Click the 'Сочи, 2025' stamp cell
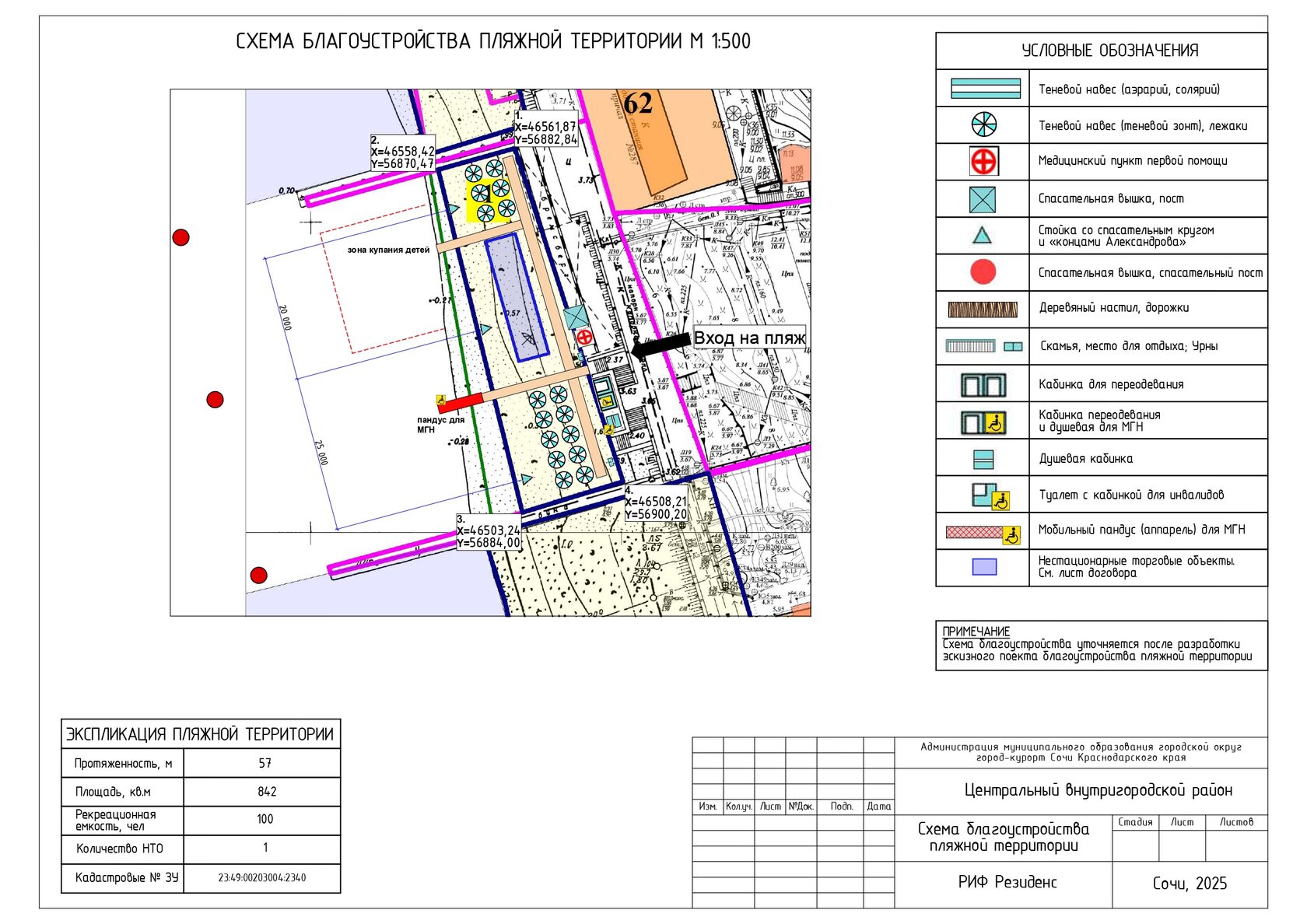 (x=1190, y=884)
